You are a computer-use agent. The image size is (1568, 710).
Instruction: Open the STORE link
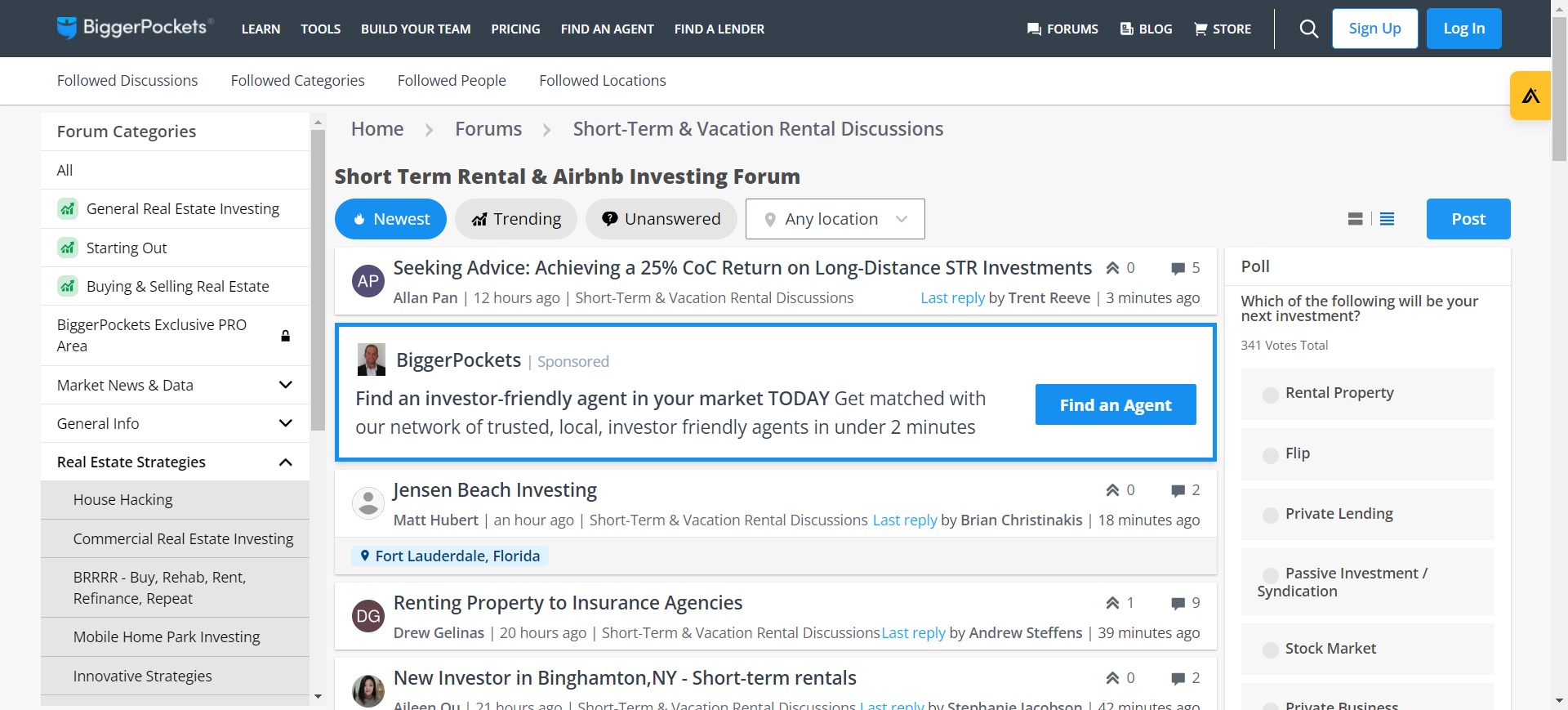pyautogui.click(x=1223, y=29)
